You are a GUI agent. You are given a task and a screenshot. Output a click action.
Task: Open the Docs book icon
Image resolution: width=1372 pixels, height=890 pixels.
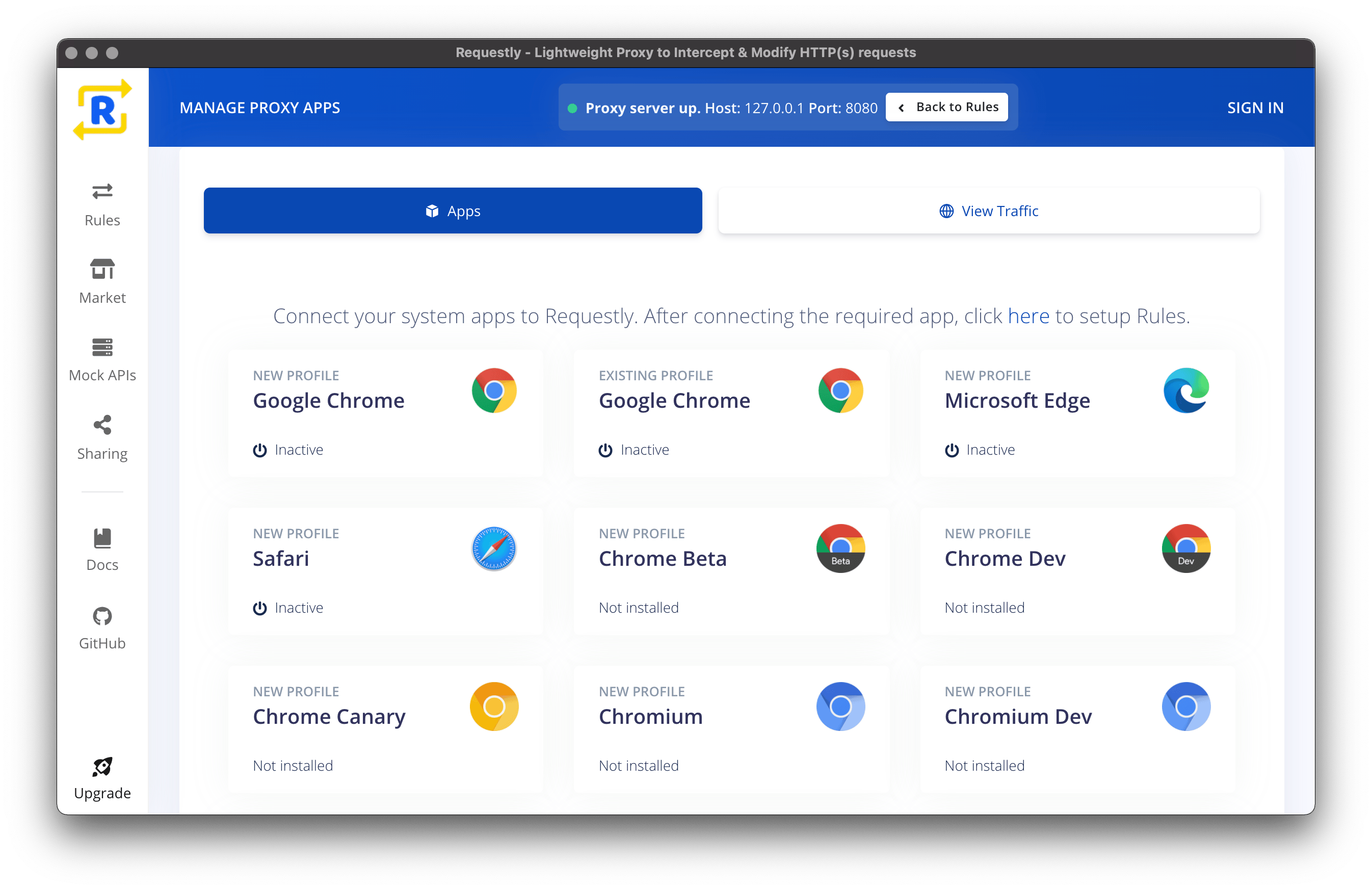point(102,538)
